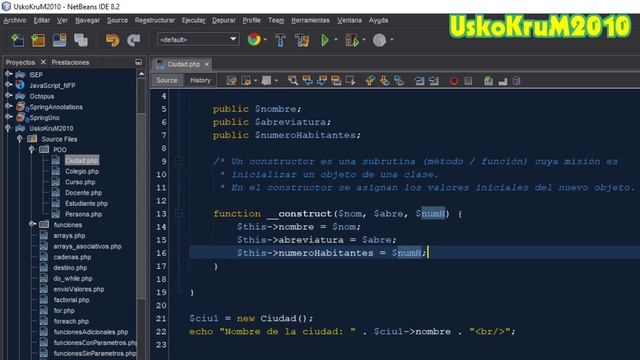Click the Undo arrow icon
The image size is (640, 360).
(x=112, y=40)
